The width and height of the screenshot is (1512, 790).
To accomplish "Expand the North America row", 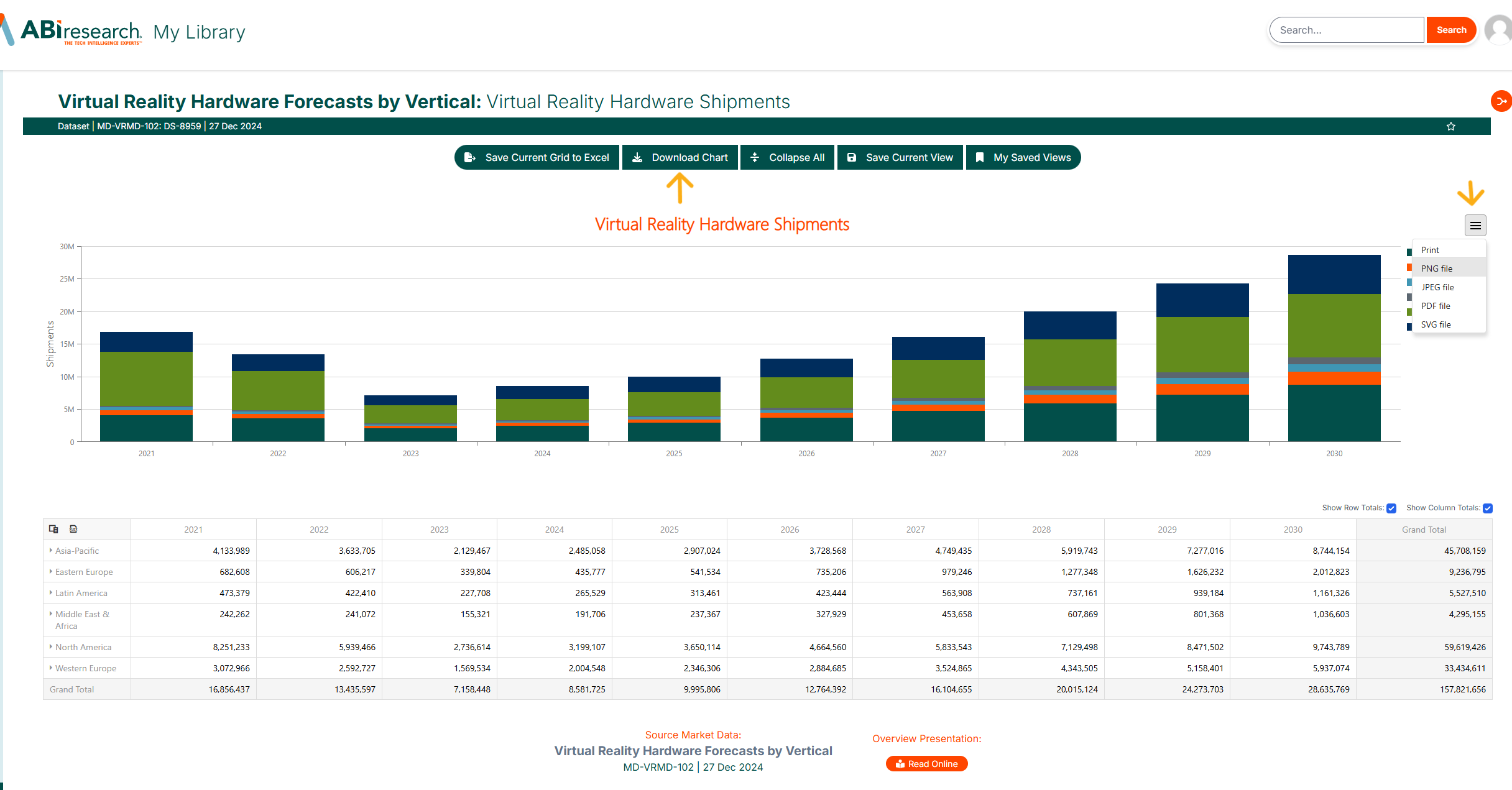I will pyautogui.click(x=51, y=646).
